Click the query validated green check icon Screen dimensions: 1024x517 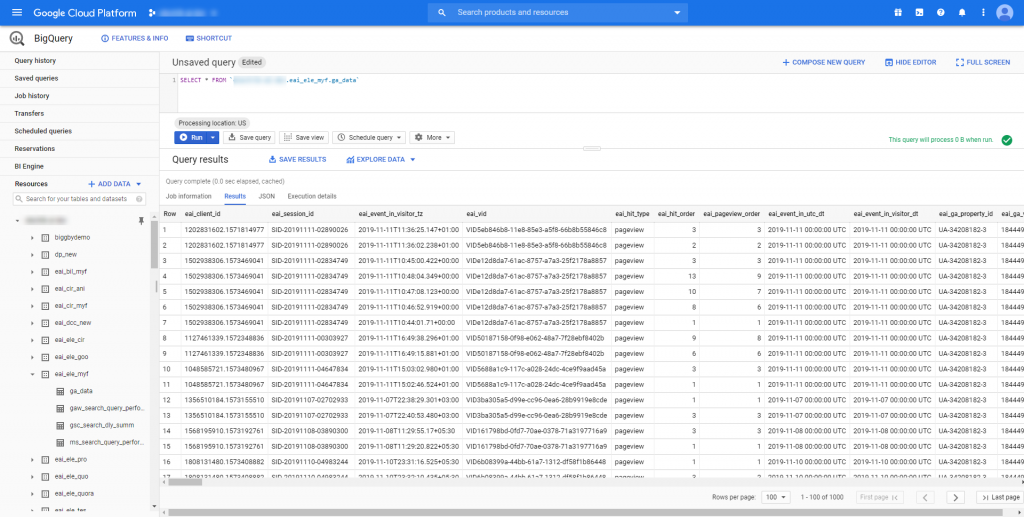pos(1006,140)
